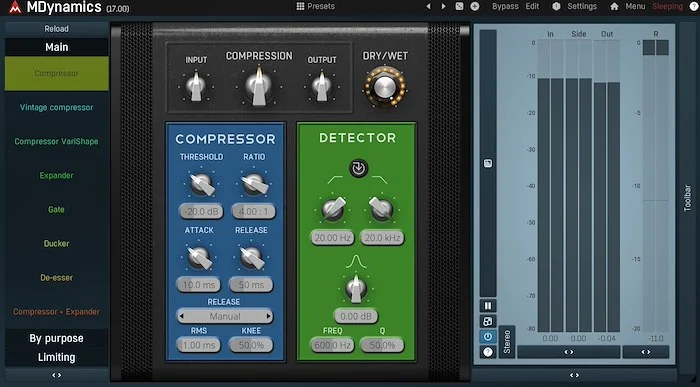This screenshot has width=700, height=387.
Task: Open the Presets grid
Action: point(316,6)
